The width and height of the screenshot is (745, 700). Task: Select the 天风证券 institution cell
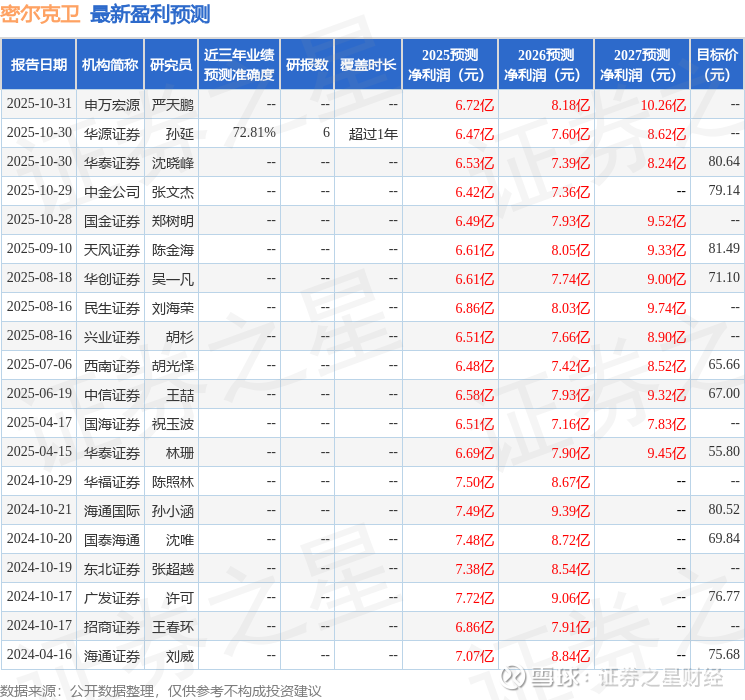[112, 250]
